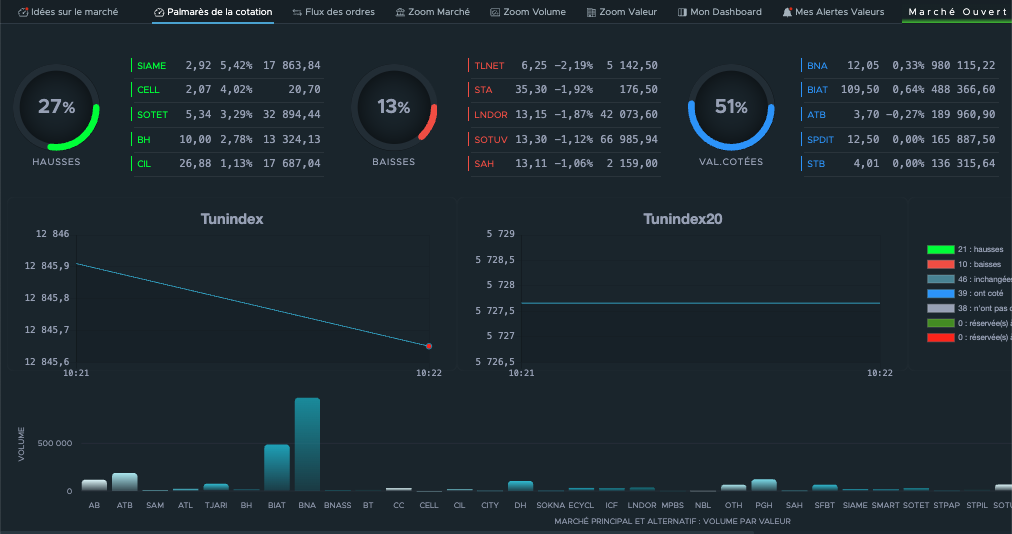Open the SIAME stock in the Hausses list

(x=152, y=65)
